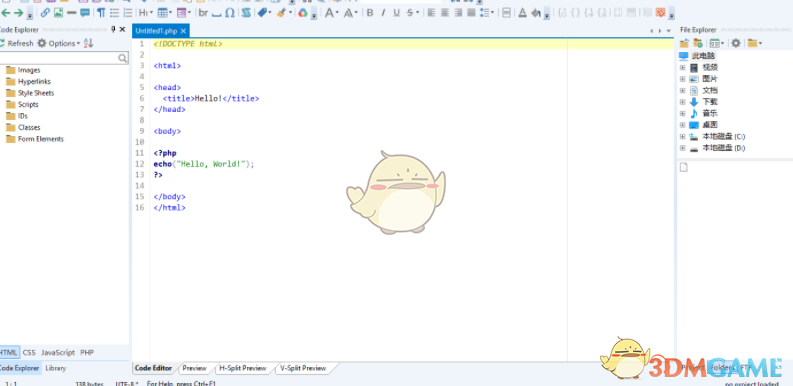The width and height of the screenshot is (793, 386).
Task: Open the colorful color picker icon
Action: pyautogui.click(x=302, y=13)
